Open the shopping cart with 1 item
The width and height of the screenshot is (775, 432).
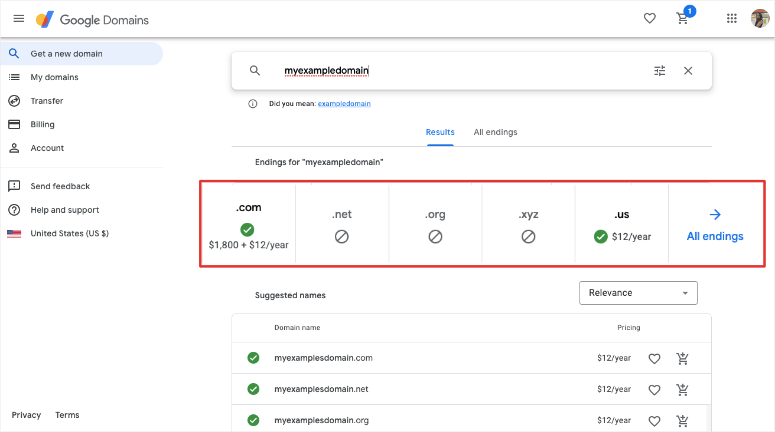coord(684,18)
